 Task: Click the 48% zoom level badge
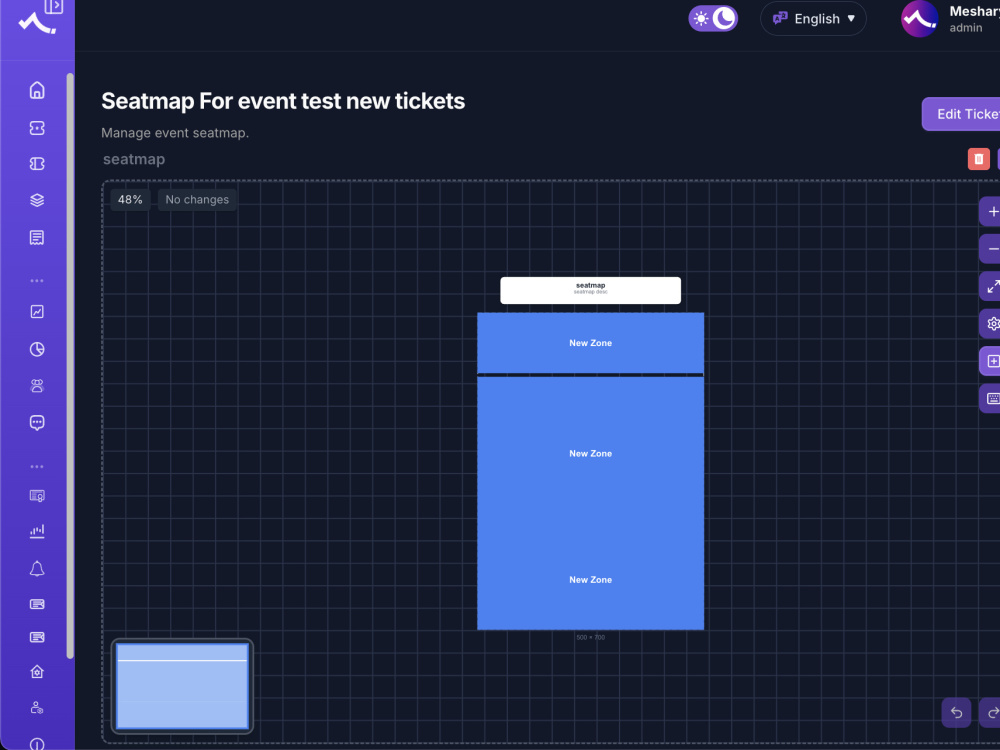[130, 200]
